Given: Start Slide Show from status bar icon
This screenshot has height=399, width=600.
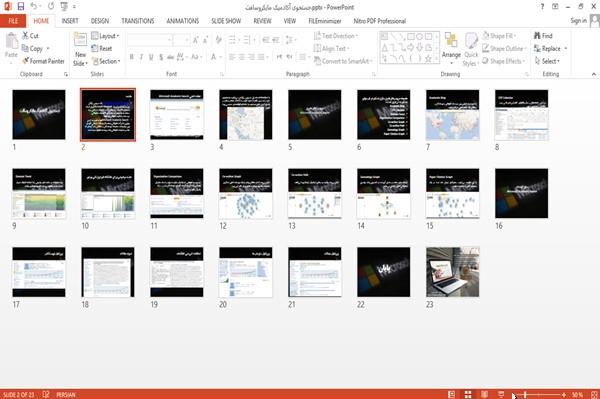Looking at the screenshot, I should tap(501, 394).
